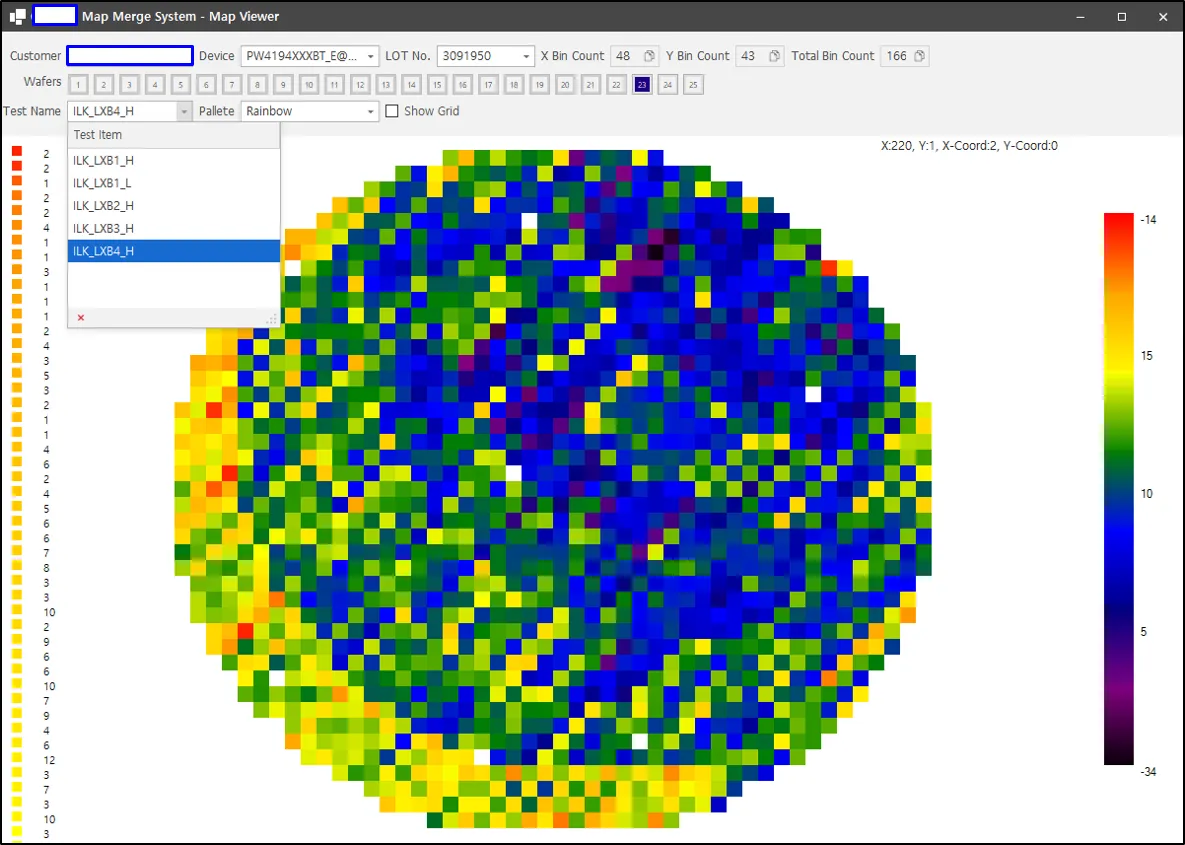The height and width of the screenshot is (845, 1185).
Task: Select wafer number 18 button
Action: (514, 85)
